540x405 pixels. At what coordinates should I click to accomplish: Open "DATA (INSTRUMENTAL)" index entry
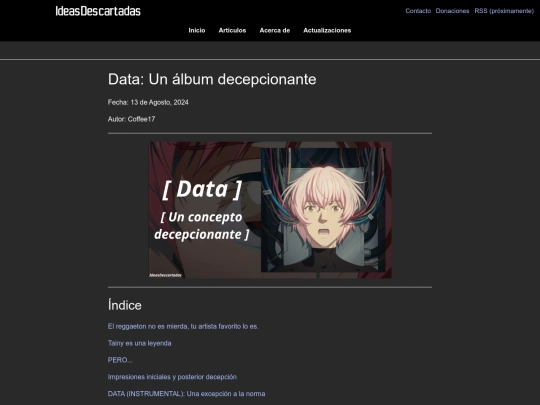[x=186, y=394]
